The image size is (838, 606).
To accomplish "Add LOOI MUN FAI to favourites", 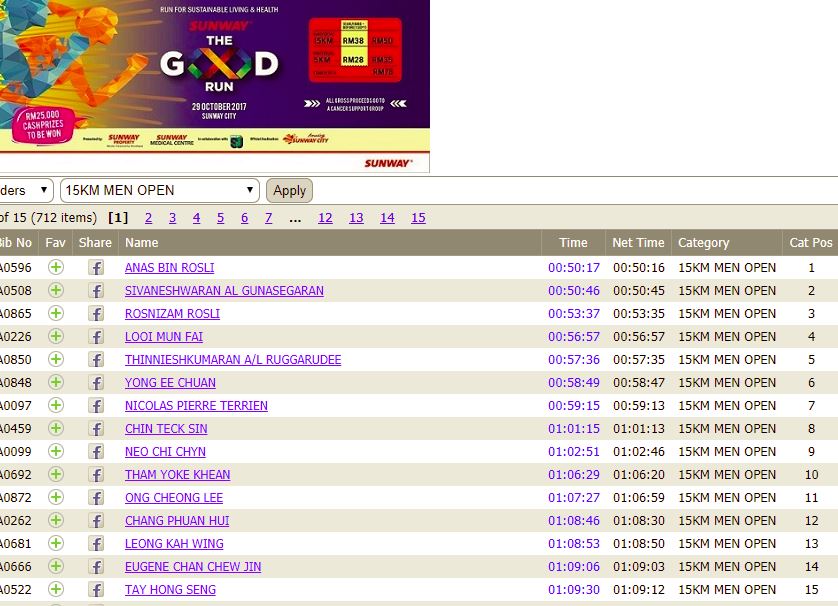I will click(56, 336).
